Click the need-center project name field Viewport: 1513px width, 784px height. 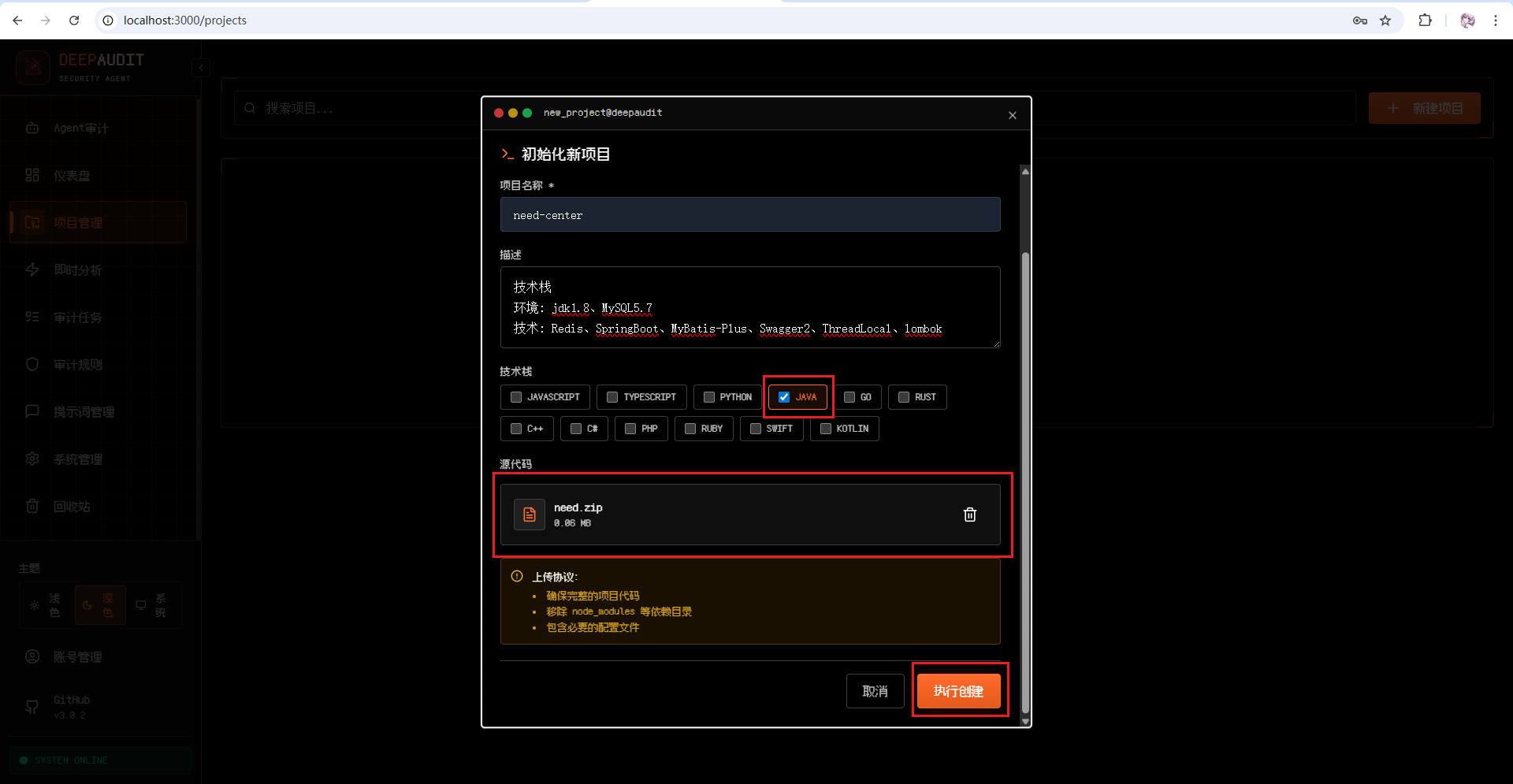pyautogui.click(x=749, y=214)
